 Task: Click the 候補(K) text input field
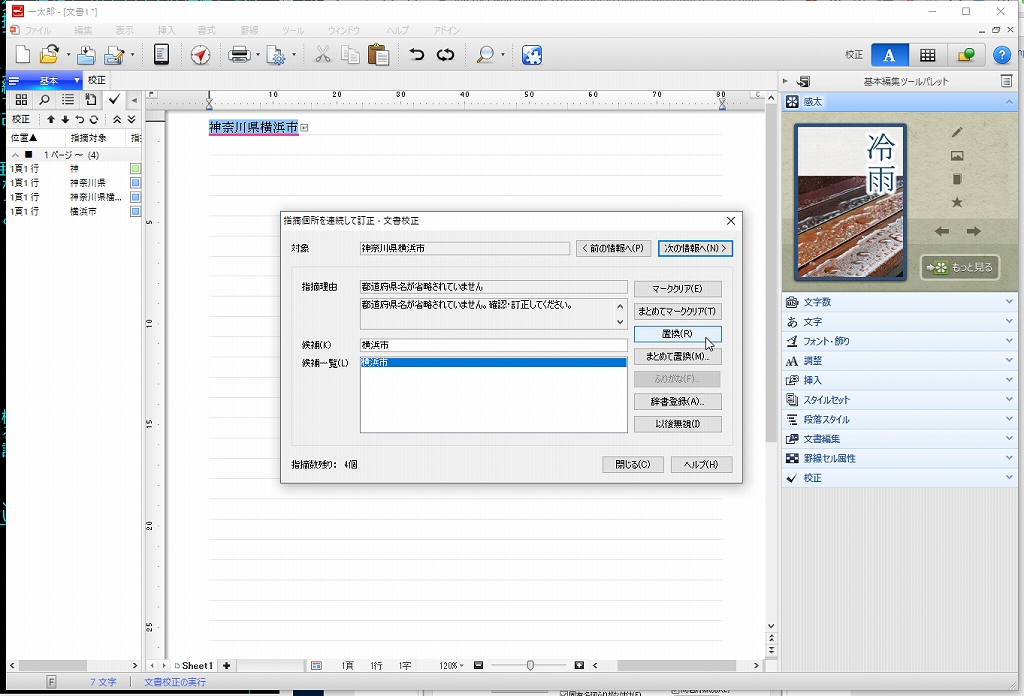(x=493, y=345)
